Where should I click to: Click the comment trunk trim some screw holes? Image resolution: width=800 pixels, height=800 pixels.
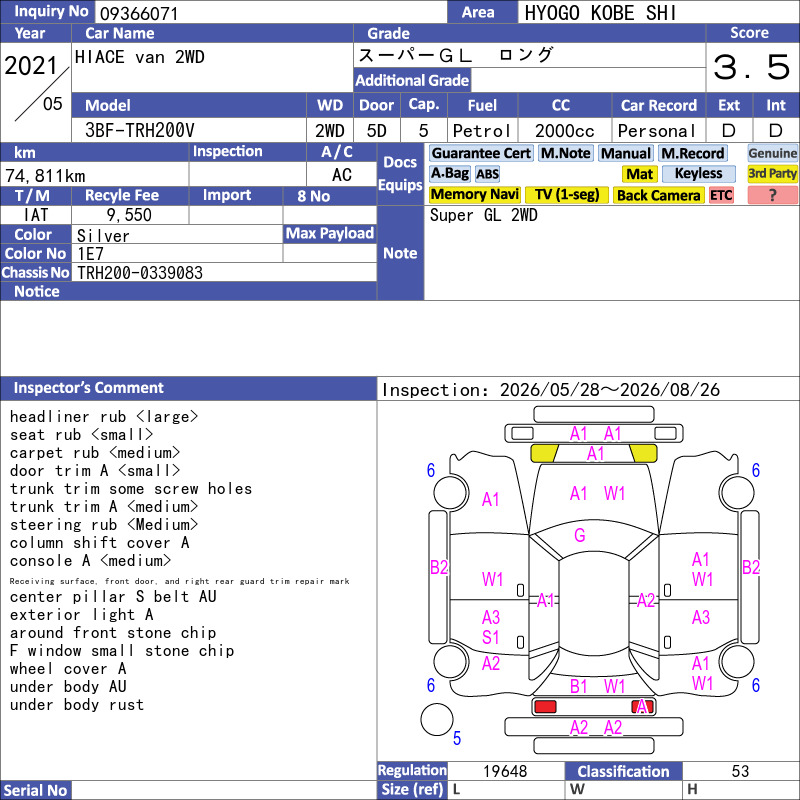point(131,489)
